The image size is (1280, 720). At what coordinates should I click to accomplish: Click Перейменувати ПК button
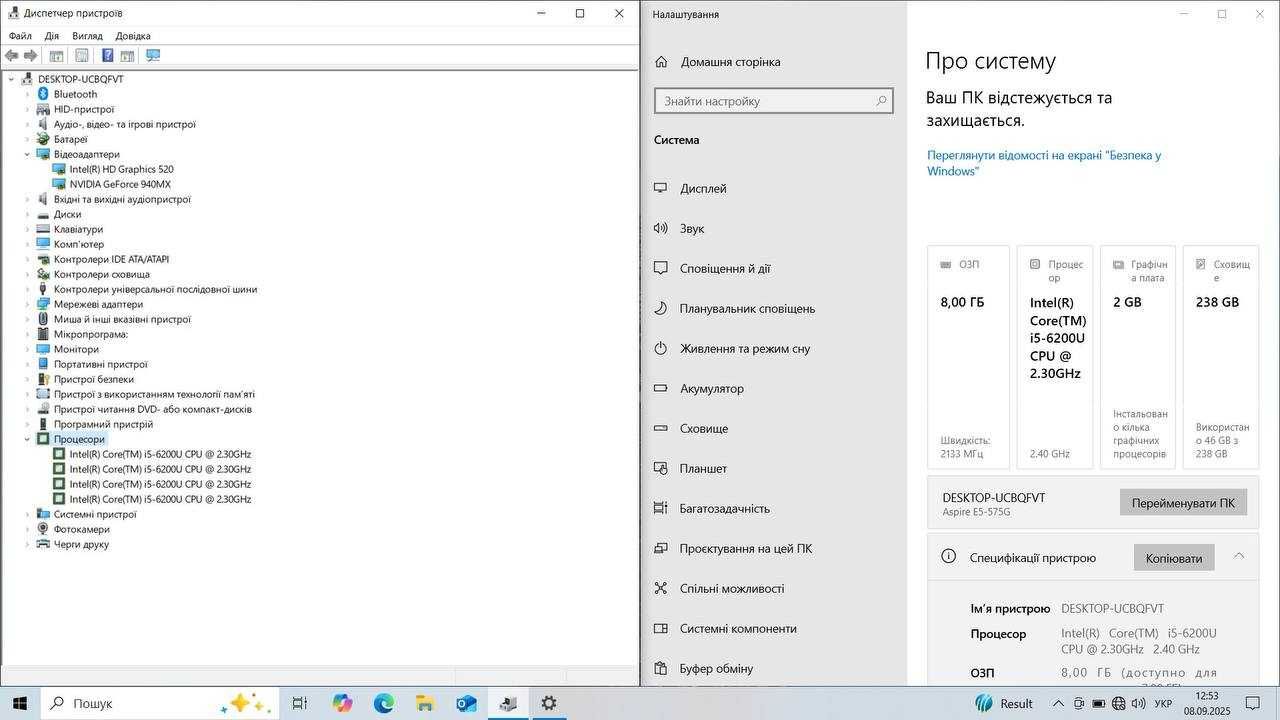(1183, 503)
